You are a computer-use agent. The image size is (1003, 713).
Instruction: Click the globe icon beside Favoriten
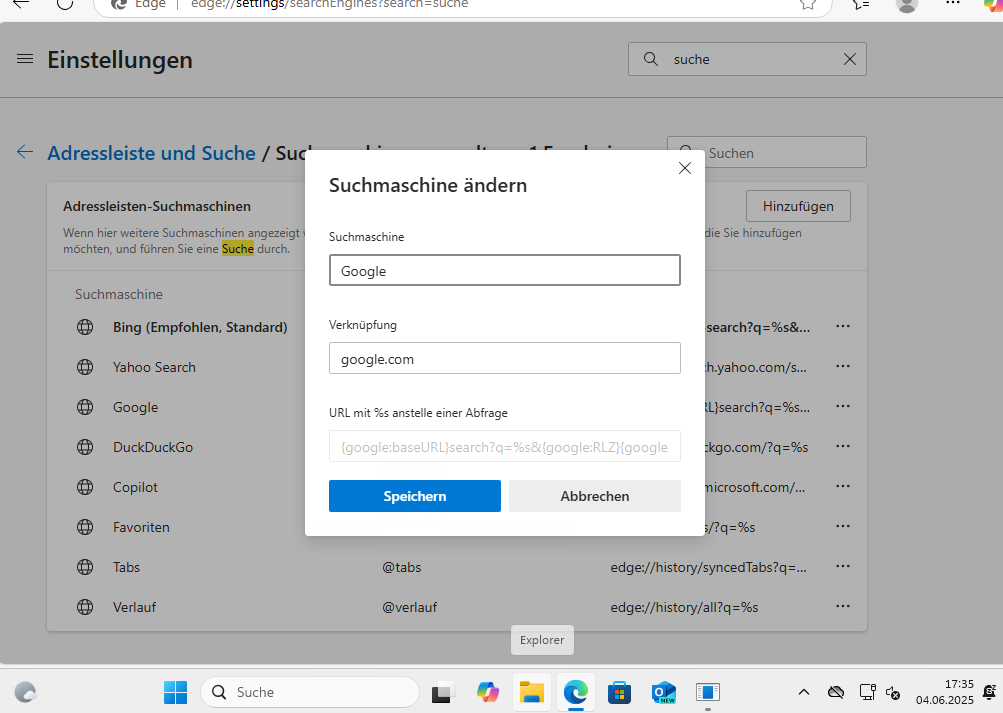tap(85, 527)
